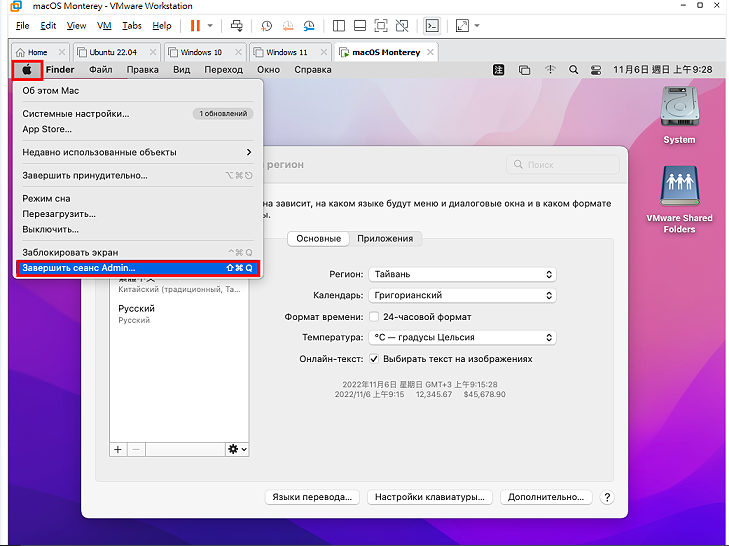Screen dimensions: 729x546
Task: Open Control Center icon in menu bar
Action: coord(596,70)
